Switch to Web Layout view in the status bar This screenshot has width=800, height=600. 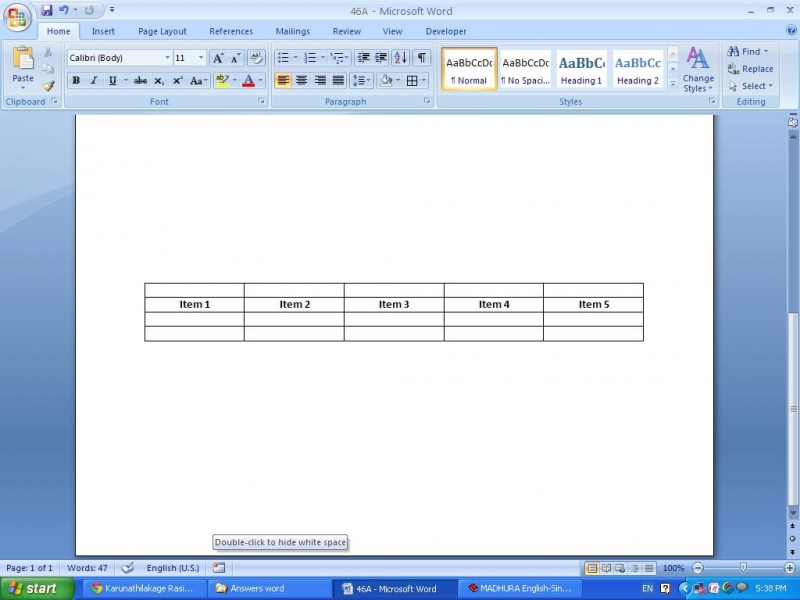pos(618,568)
